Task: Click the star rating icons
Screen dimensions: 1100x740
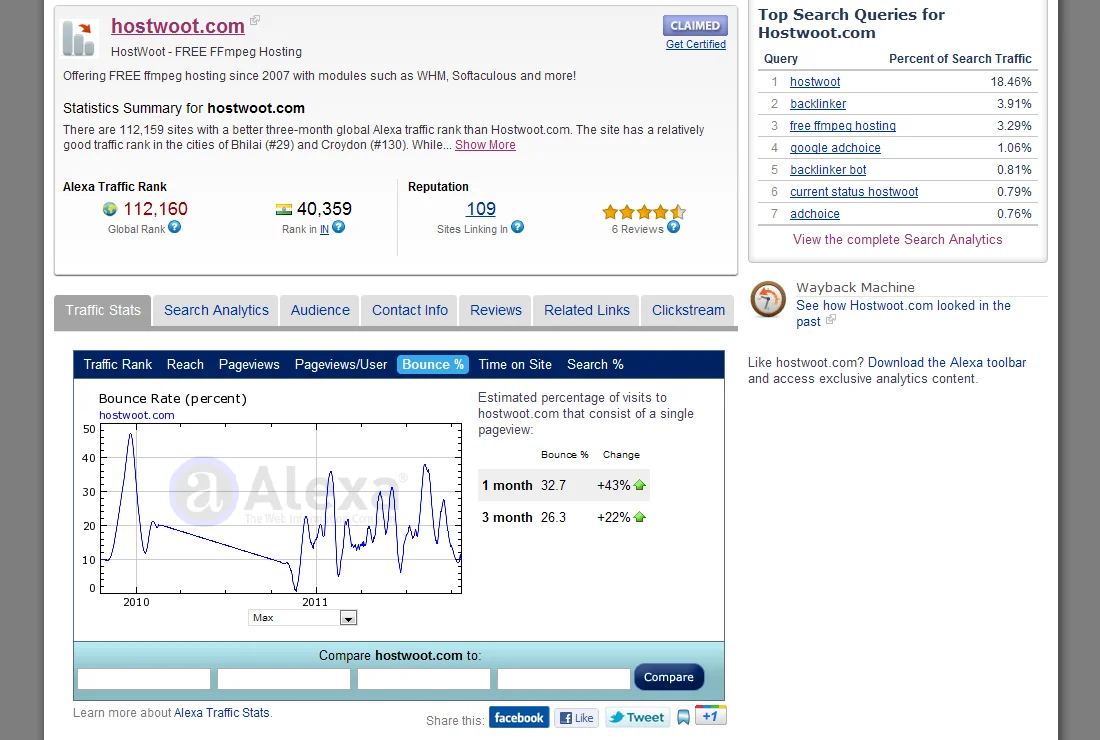Action: tap(644, 211)
